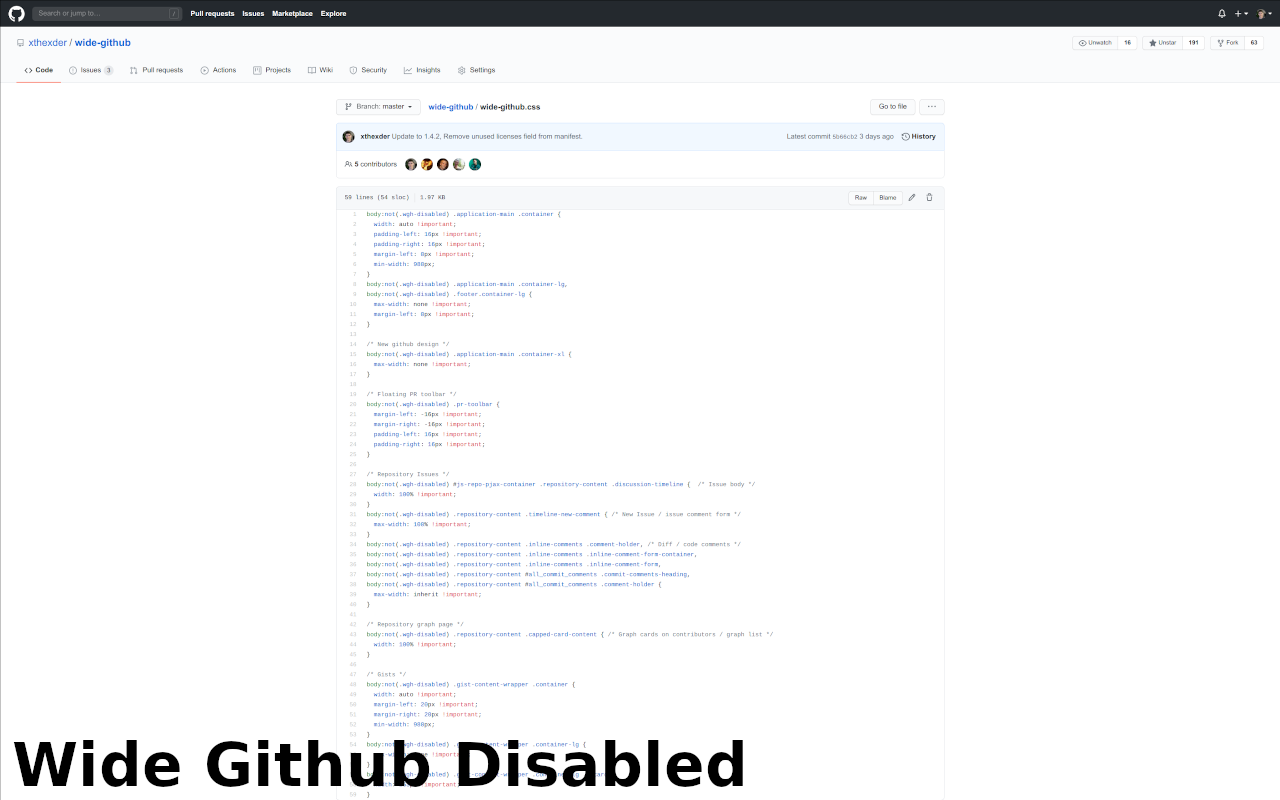Click the Search or jump to field
The height and width of the screenshot is (800, 1280).
pos(106,13)
